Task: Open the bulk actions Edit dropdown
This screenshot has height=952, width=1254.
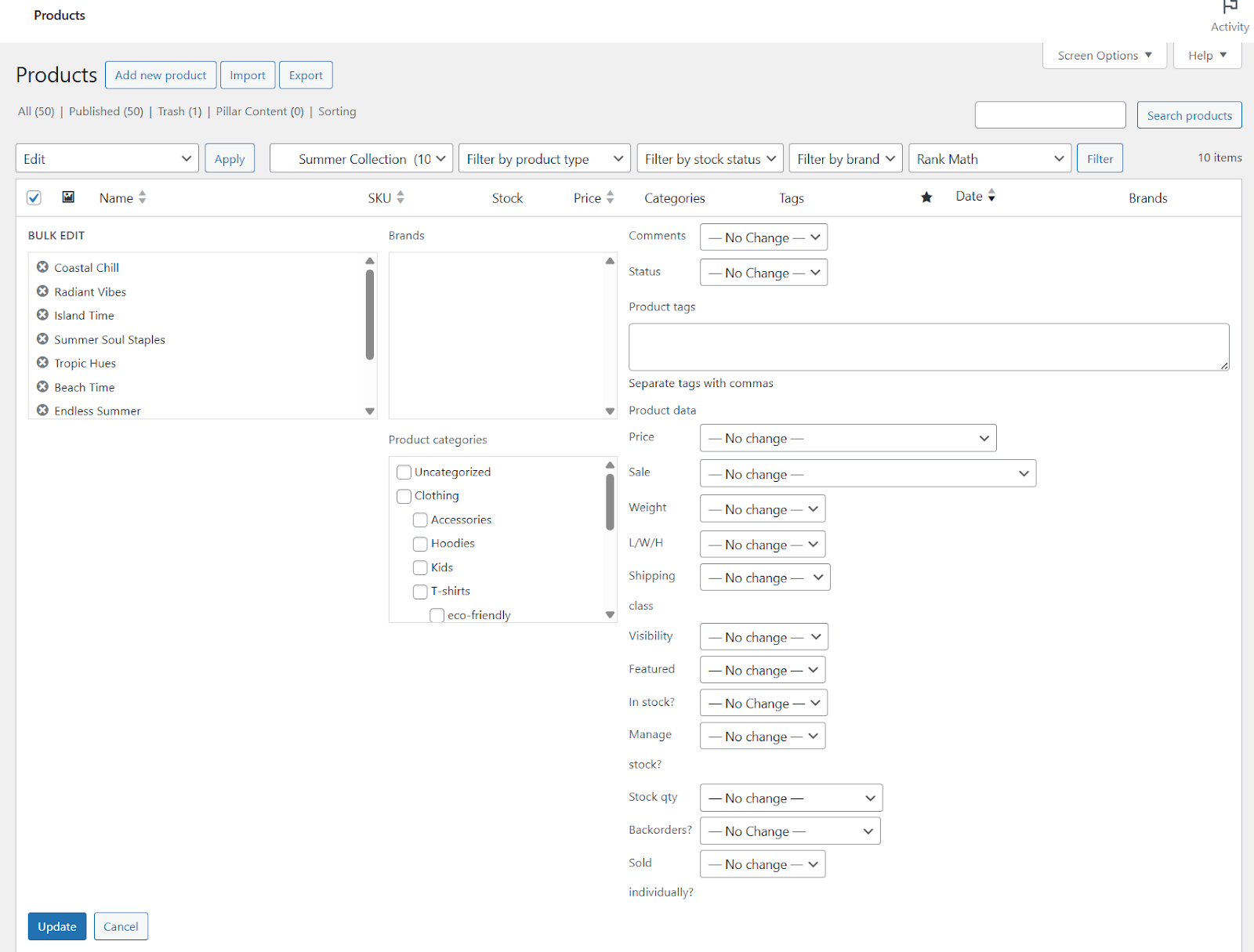Action: [x=107, y=158]
